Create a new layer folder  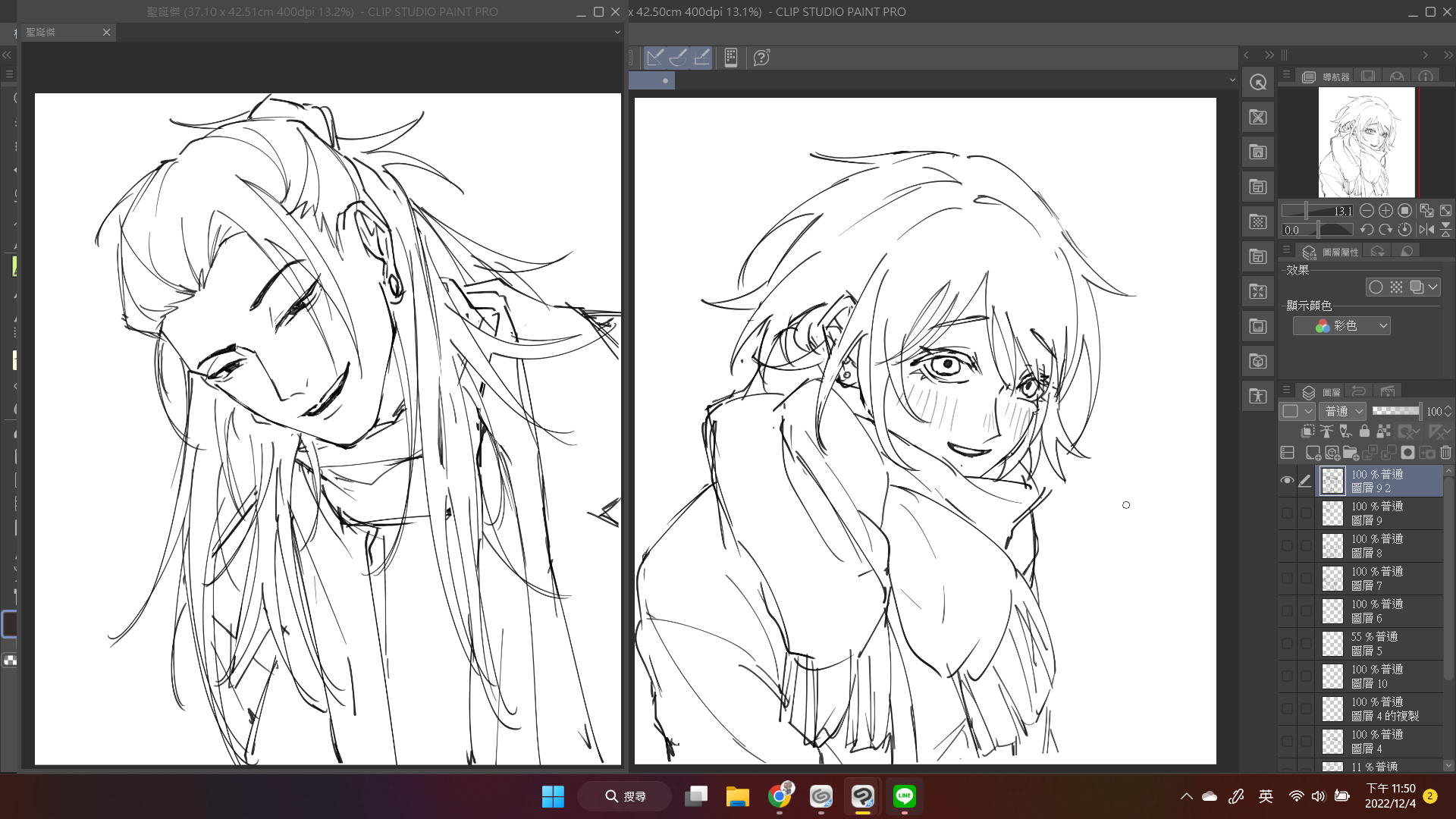click(1351, 453)
